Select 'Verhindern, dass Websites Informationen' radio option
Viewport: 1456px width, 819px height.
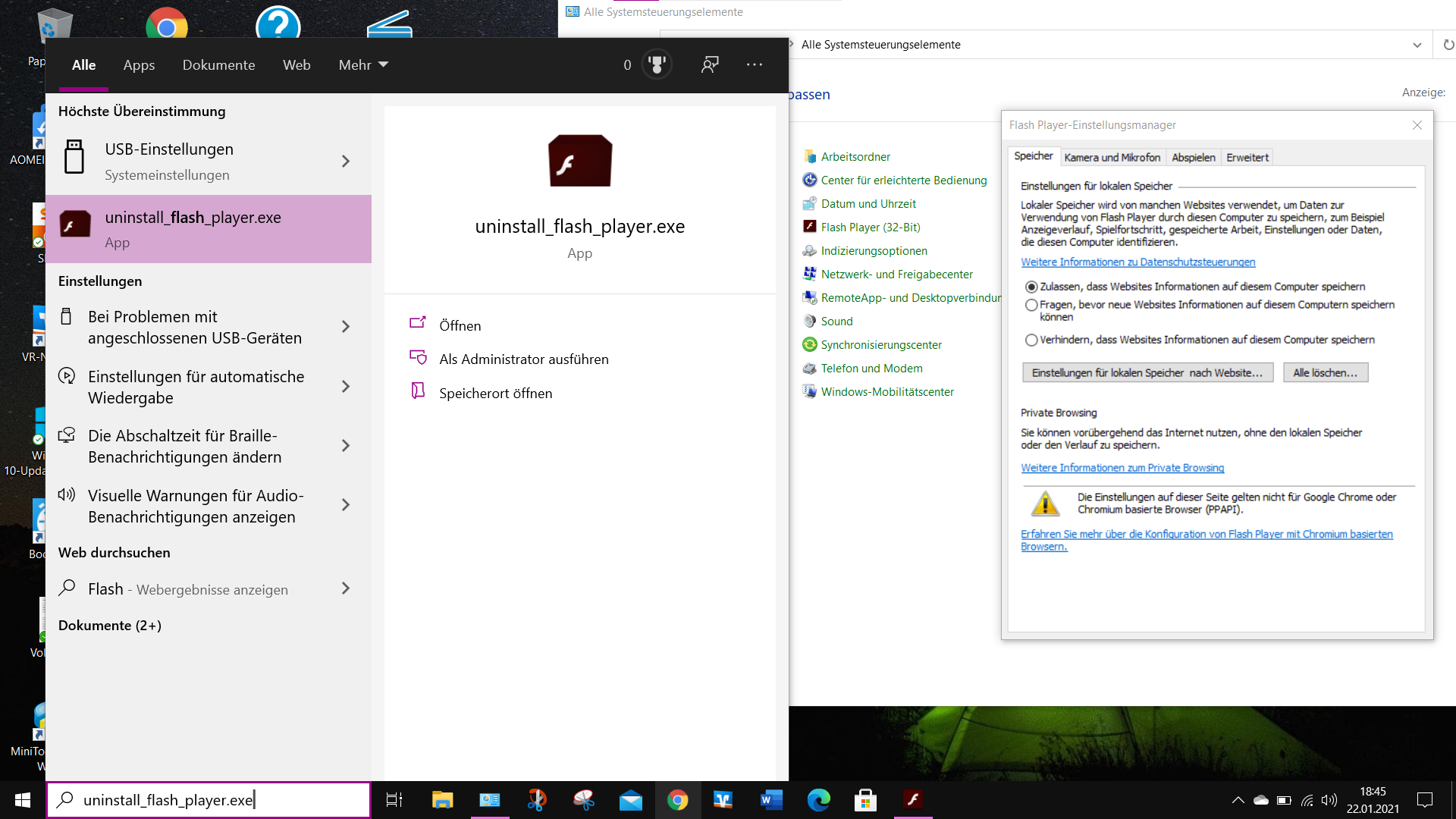click(x=1031, y=340)
